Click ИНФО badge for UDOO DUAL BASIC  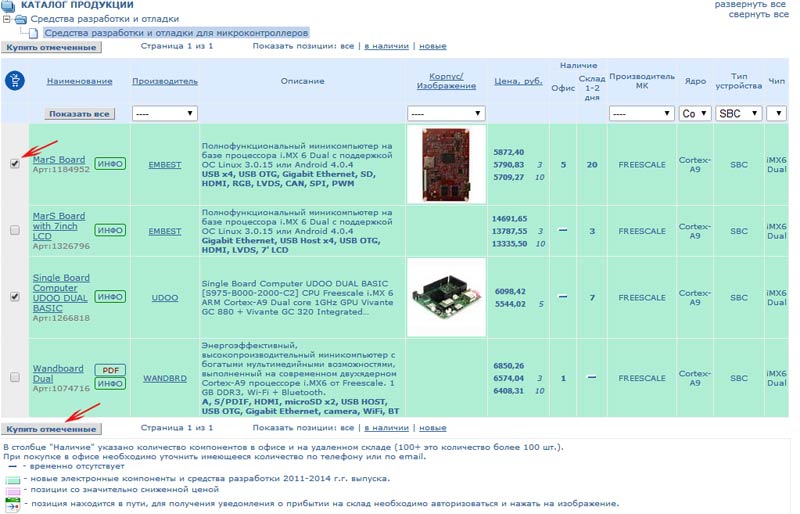(110, 297)
